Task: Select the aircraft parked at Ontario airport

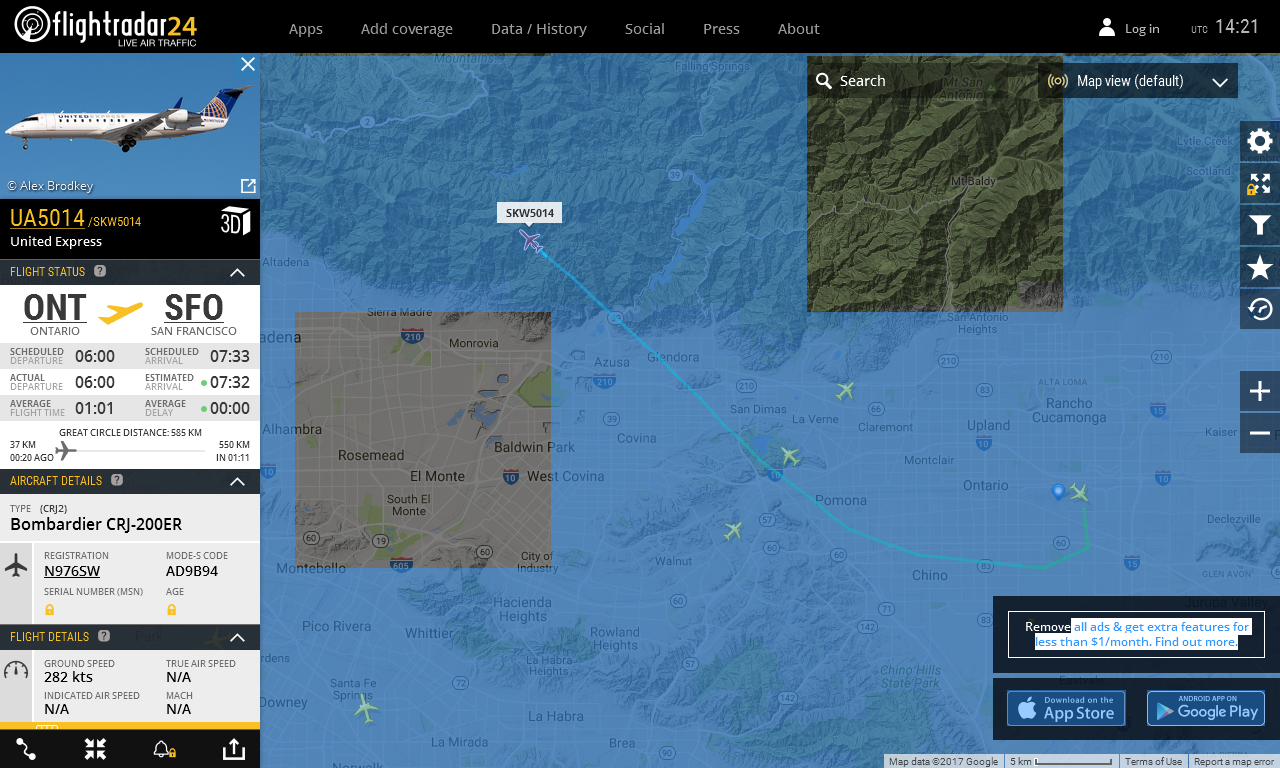Action: (x=1078, y=491)
